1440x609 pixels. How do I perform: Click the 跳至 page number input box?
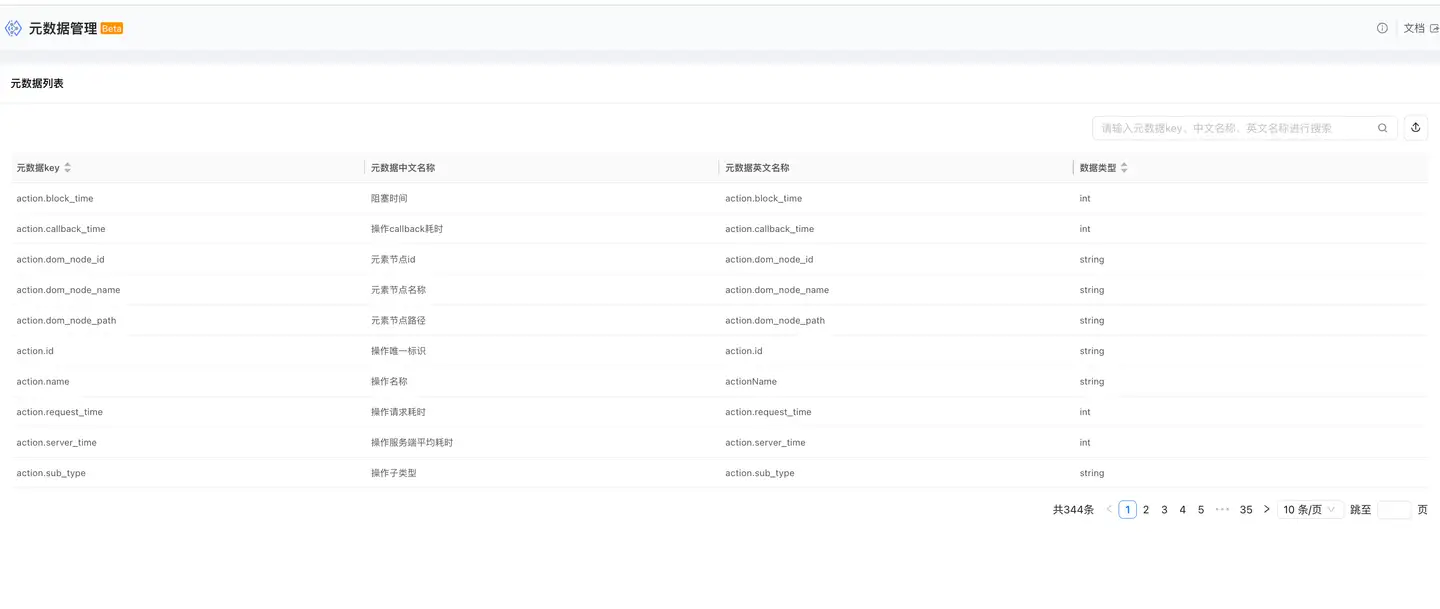(x=1394, y=510)
